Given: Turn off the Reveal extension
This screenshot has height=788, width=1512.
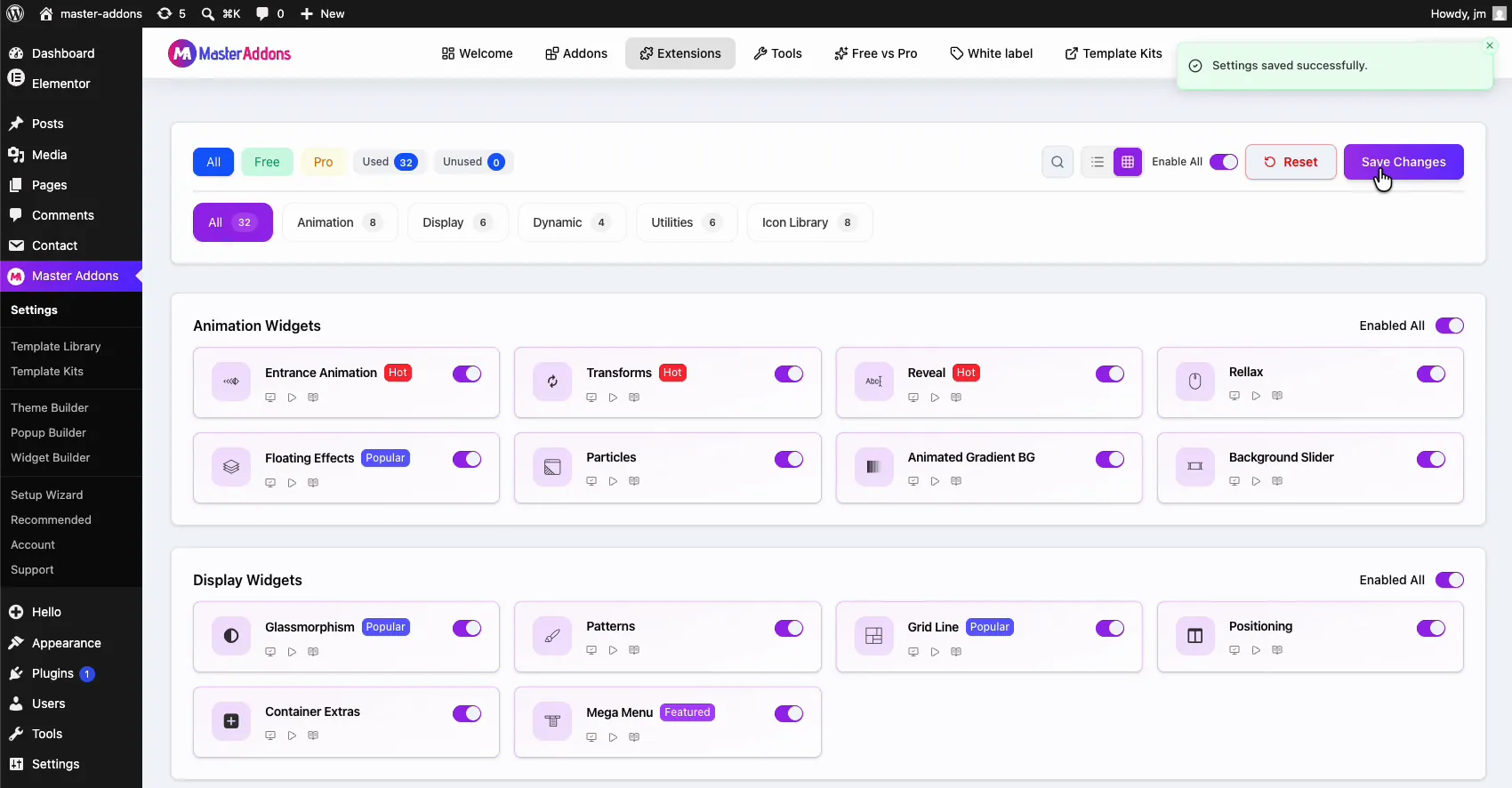Looking at the screenshot, I should click(x=1110, y=374).
